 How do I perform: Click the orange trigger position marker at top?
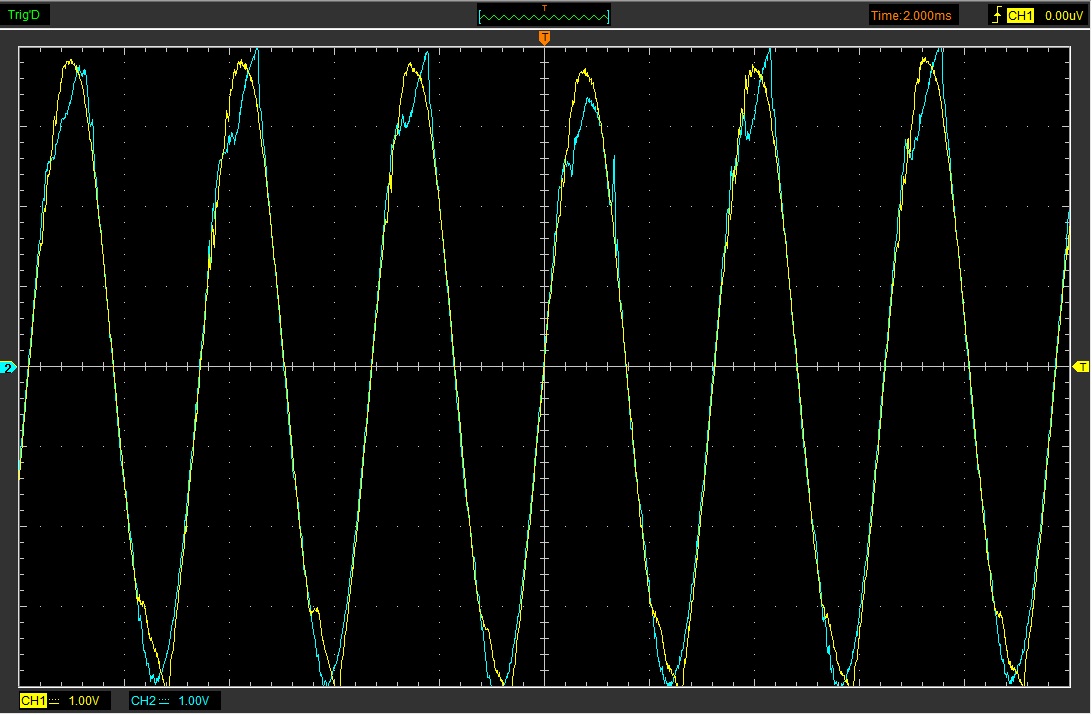click(x=544, y=38)
